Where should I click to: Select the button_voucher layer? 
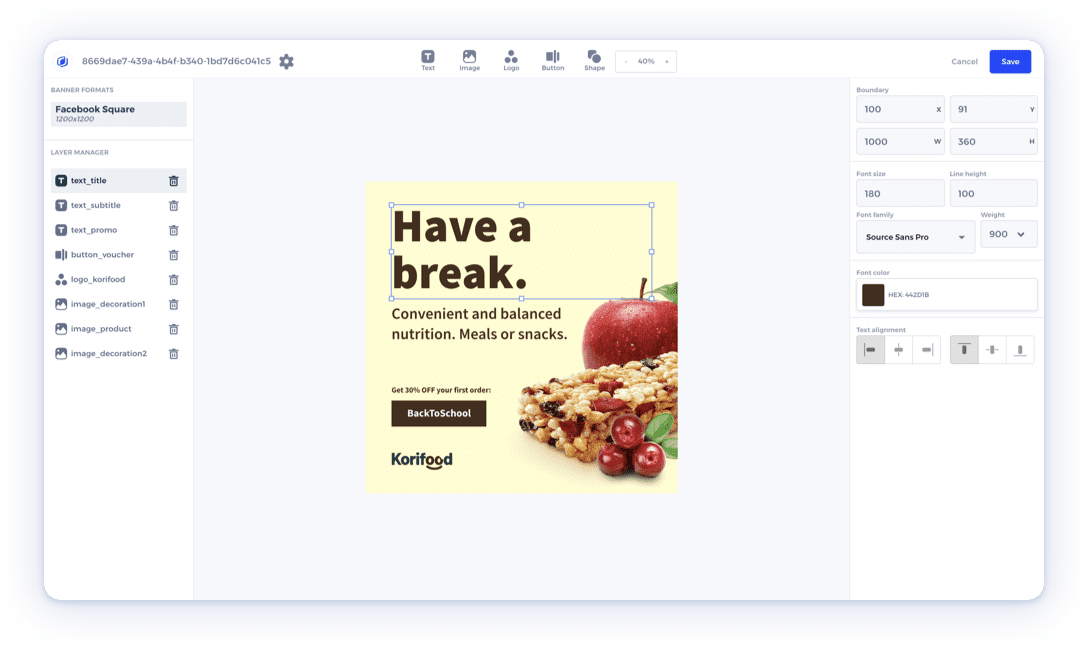click(102, 255)
